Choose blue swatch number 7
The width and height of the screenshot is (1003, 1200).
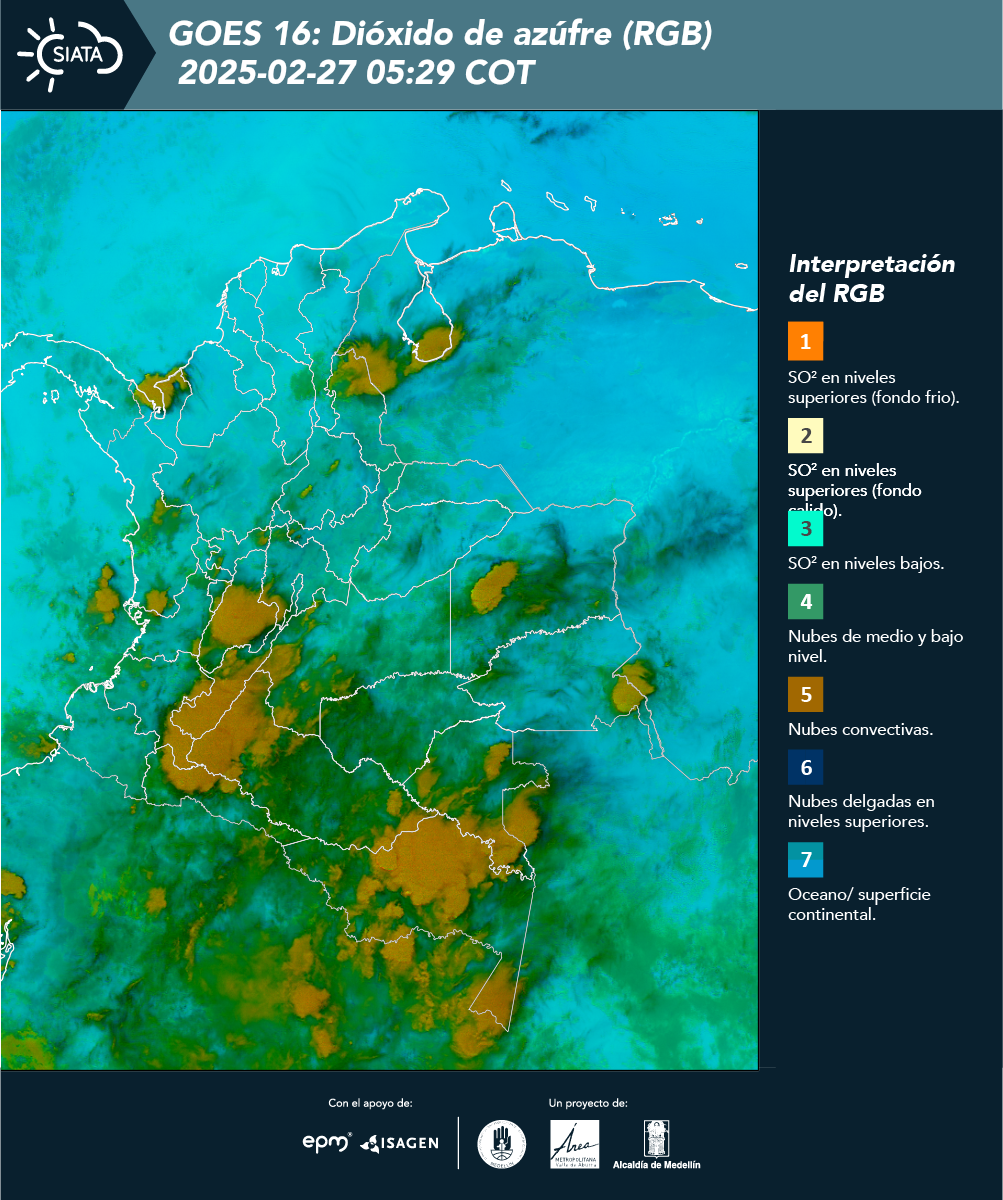805,860
